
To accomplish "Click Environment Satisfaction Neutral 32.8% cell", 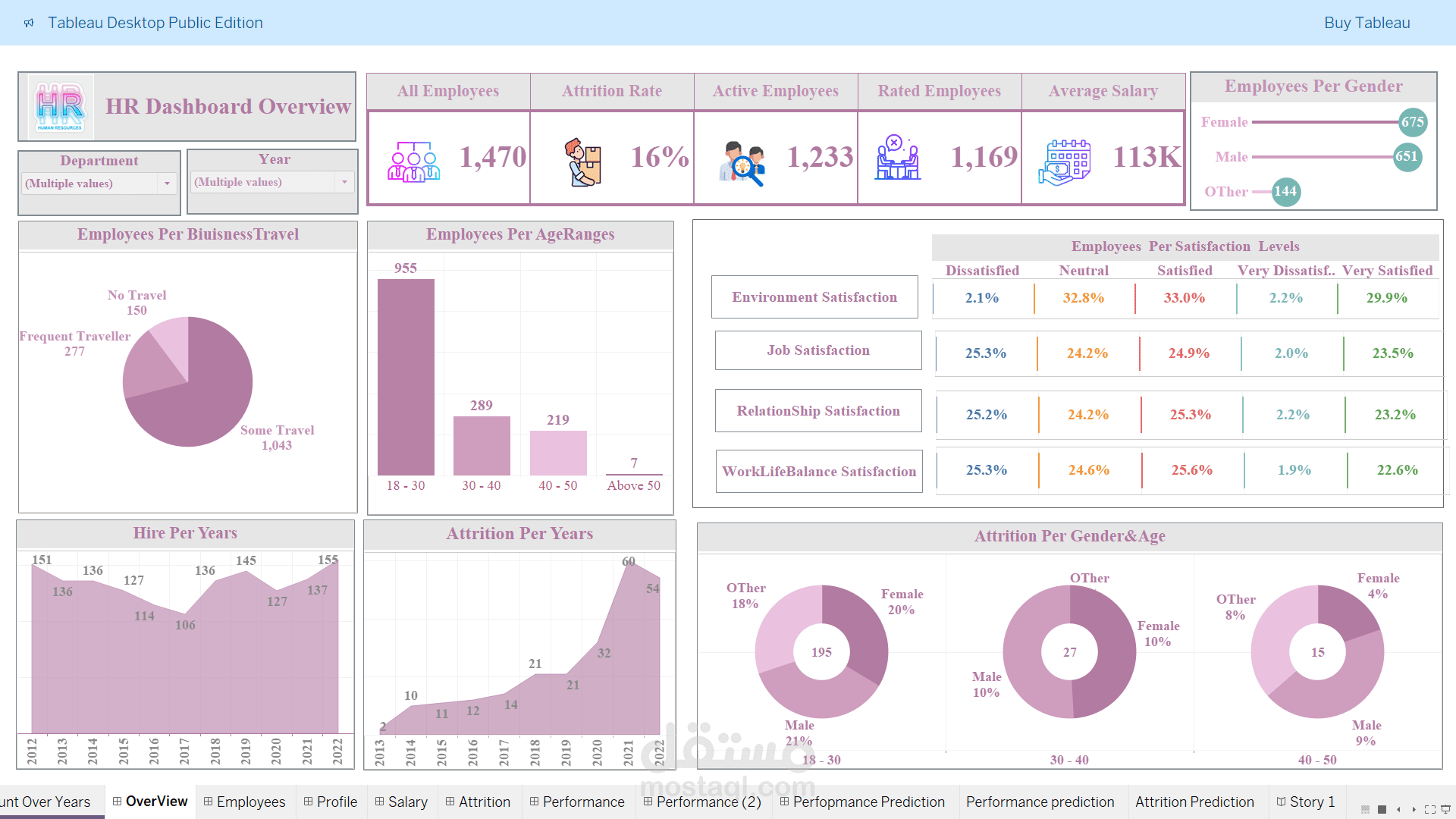I will click(x=1084, y=298).
